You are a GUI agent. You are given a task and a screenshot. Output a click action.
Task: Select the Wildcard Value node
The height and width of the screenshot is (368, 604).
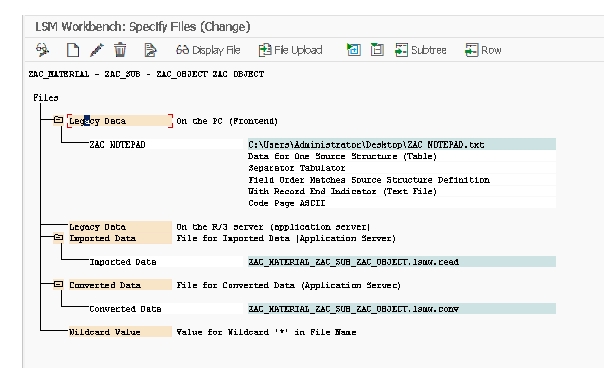[x=120, y=332]
